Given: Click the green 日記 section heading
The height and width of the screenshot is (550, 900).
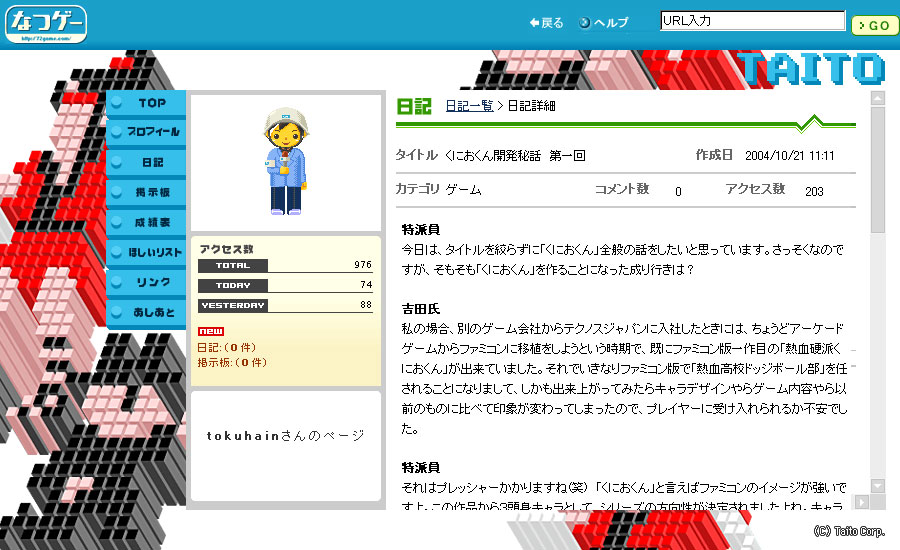Looking at the screenshot, I should tap(414, 106).
